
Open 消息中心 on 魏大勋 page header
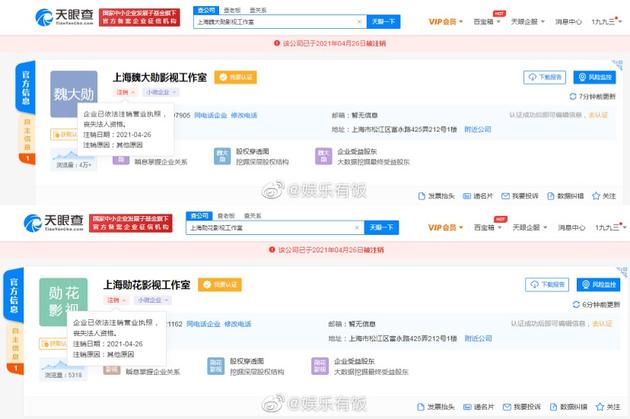(x=568, y=22)
